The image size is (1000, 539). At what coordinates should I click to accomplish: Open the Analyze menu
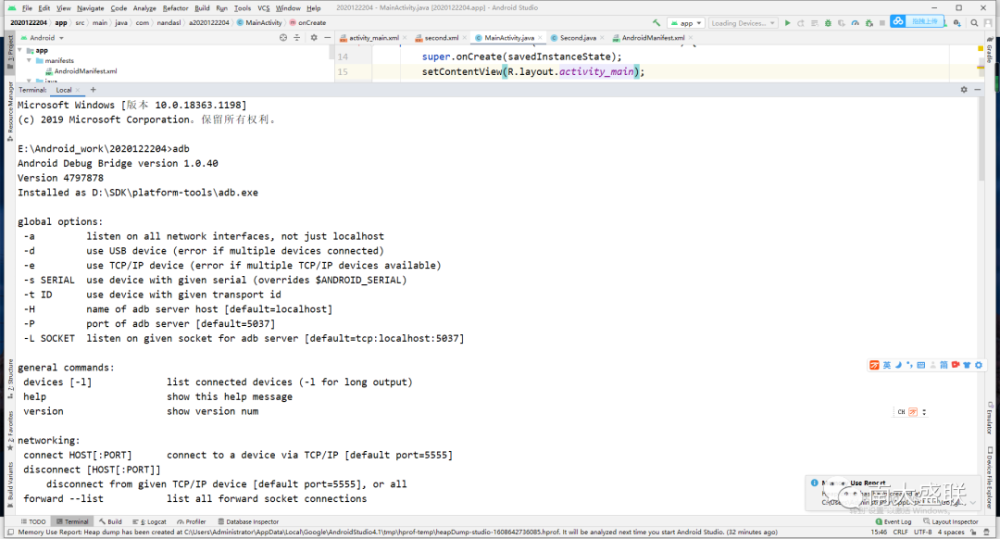point(145,8)
